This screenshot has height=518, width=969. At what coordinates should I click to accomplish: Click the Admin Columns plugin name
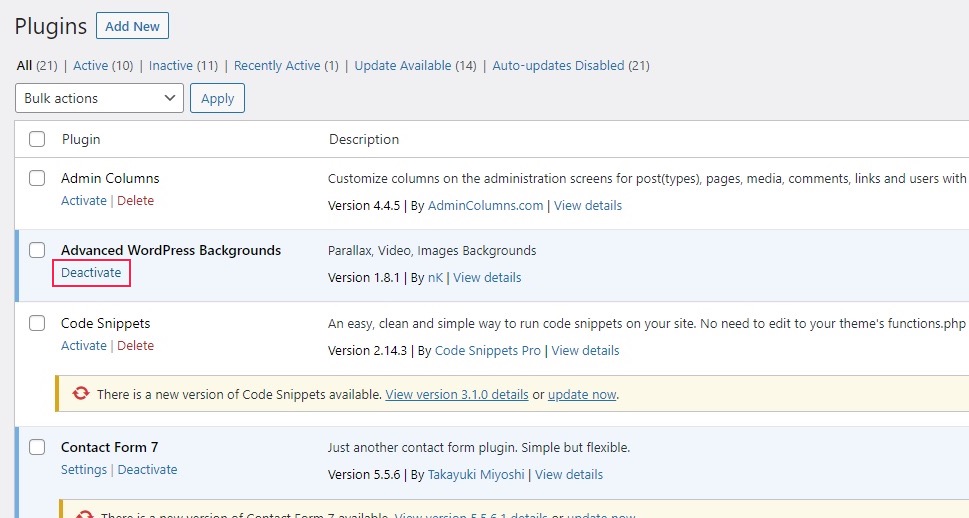coord(110,178)
